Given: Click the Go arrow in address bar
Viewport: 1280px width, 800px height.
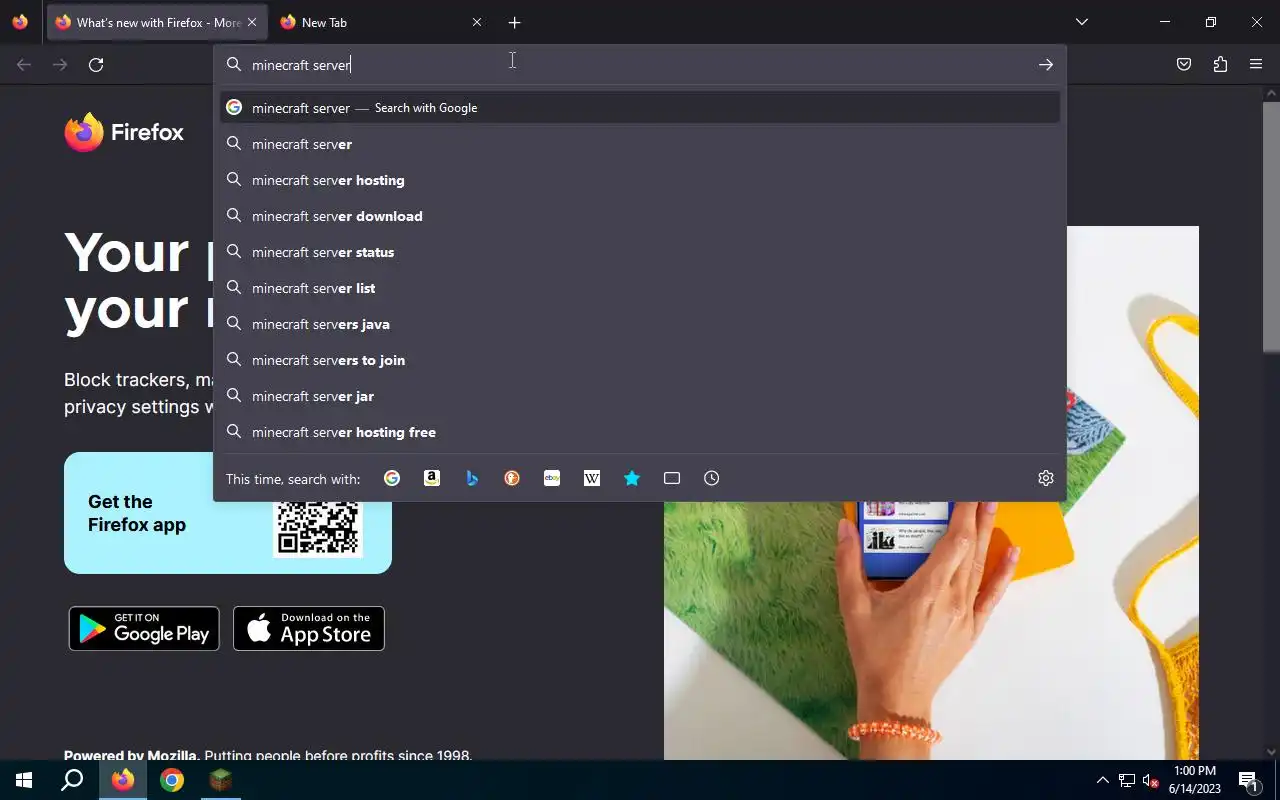Looking at the screenshot, I should pyautogui.click(x=1046, y=65).
